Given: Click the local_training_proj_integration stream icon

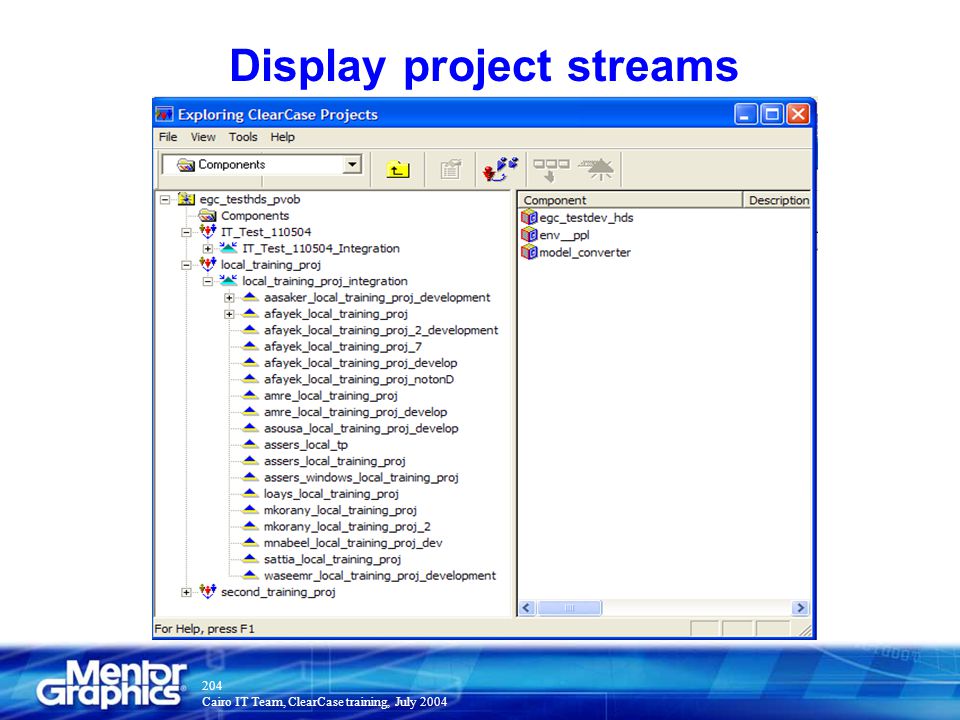Looking at the screenshot, I should (228, 281).
